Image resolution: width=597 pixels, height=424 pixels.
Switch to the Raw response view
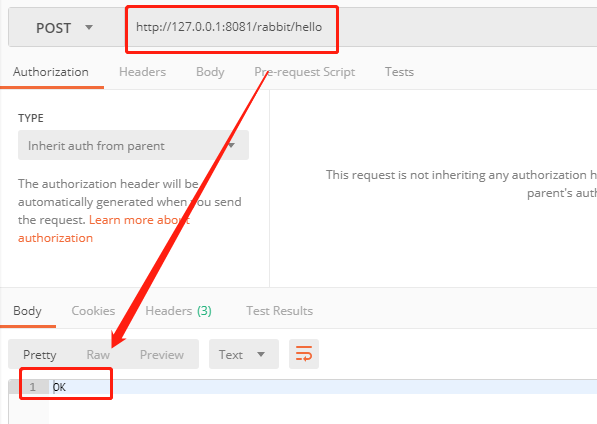[x=98, y=354]
